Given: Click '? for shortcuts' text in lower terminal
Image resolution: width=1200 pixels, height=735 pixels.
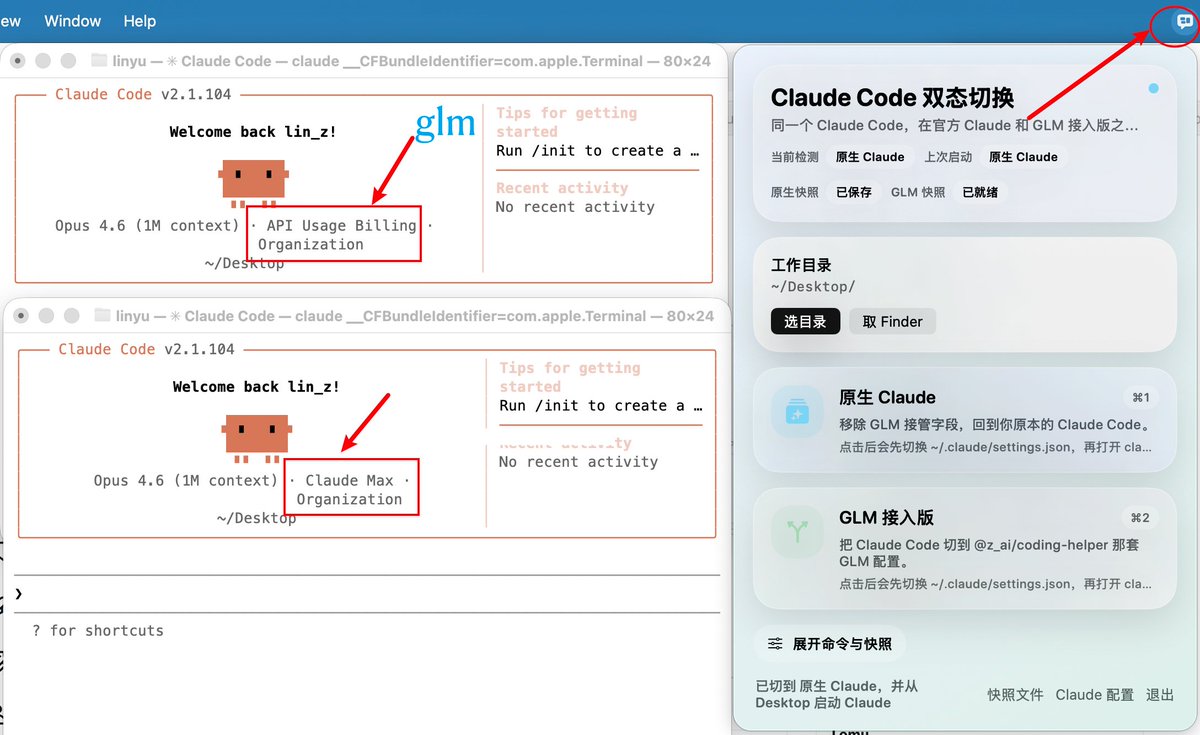Looking at the screenshot, I should click(98, 630).
